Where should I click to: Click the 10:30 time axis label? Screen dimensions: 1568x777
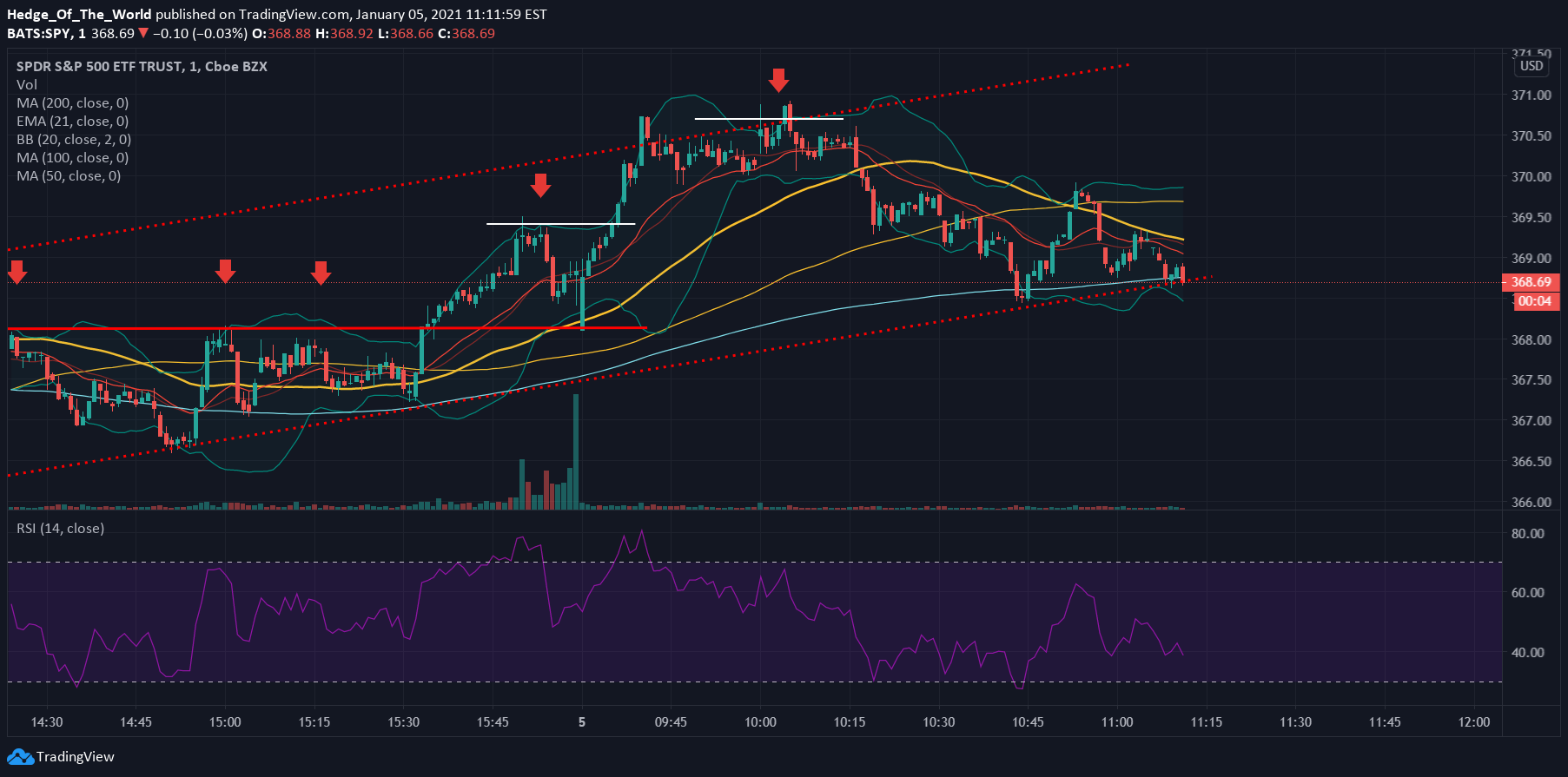[x=939, y=722]
